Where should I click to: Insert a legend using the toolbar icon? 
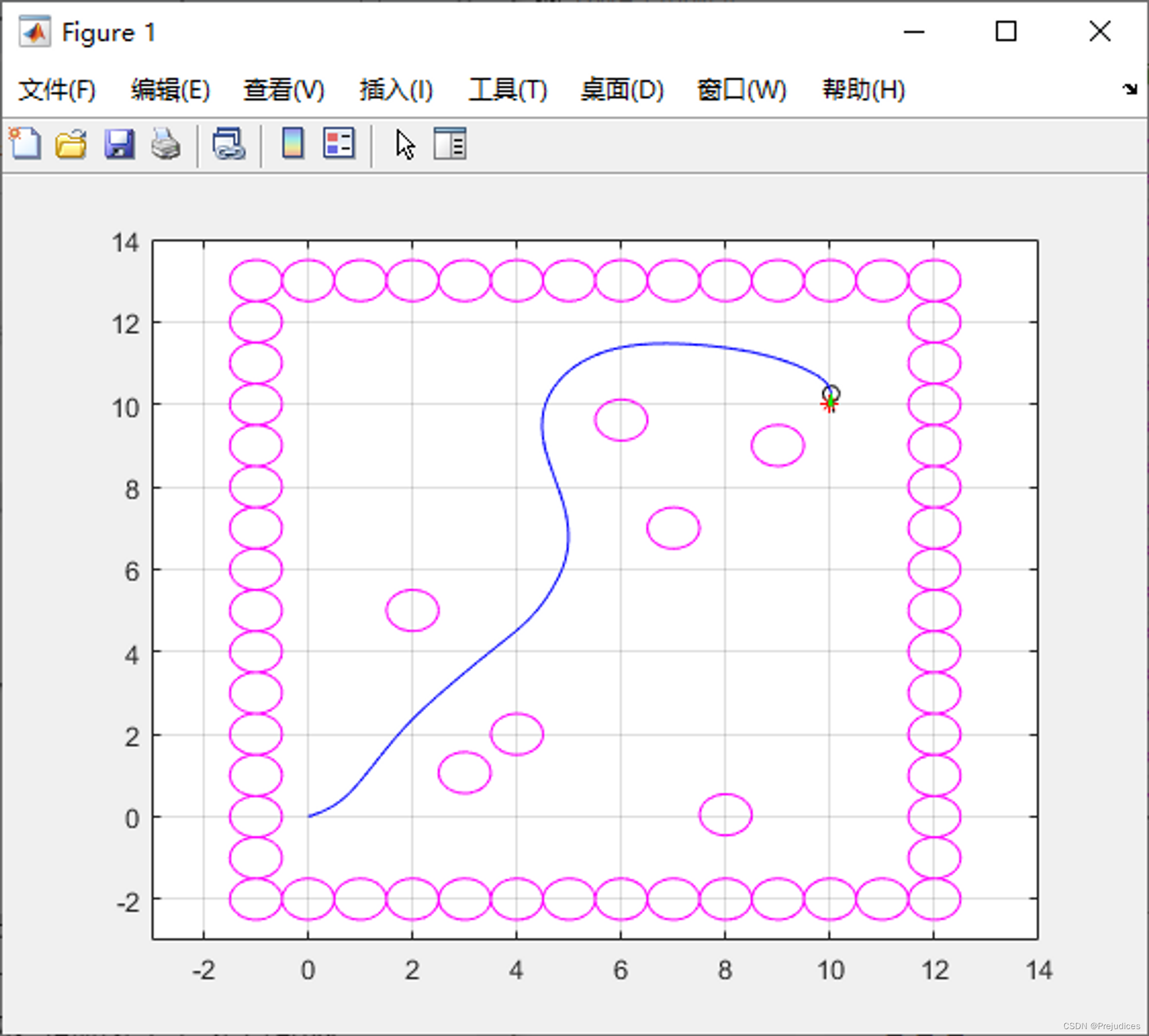339,143
